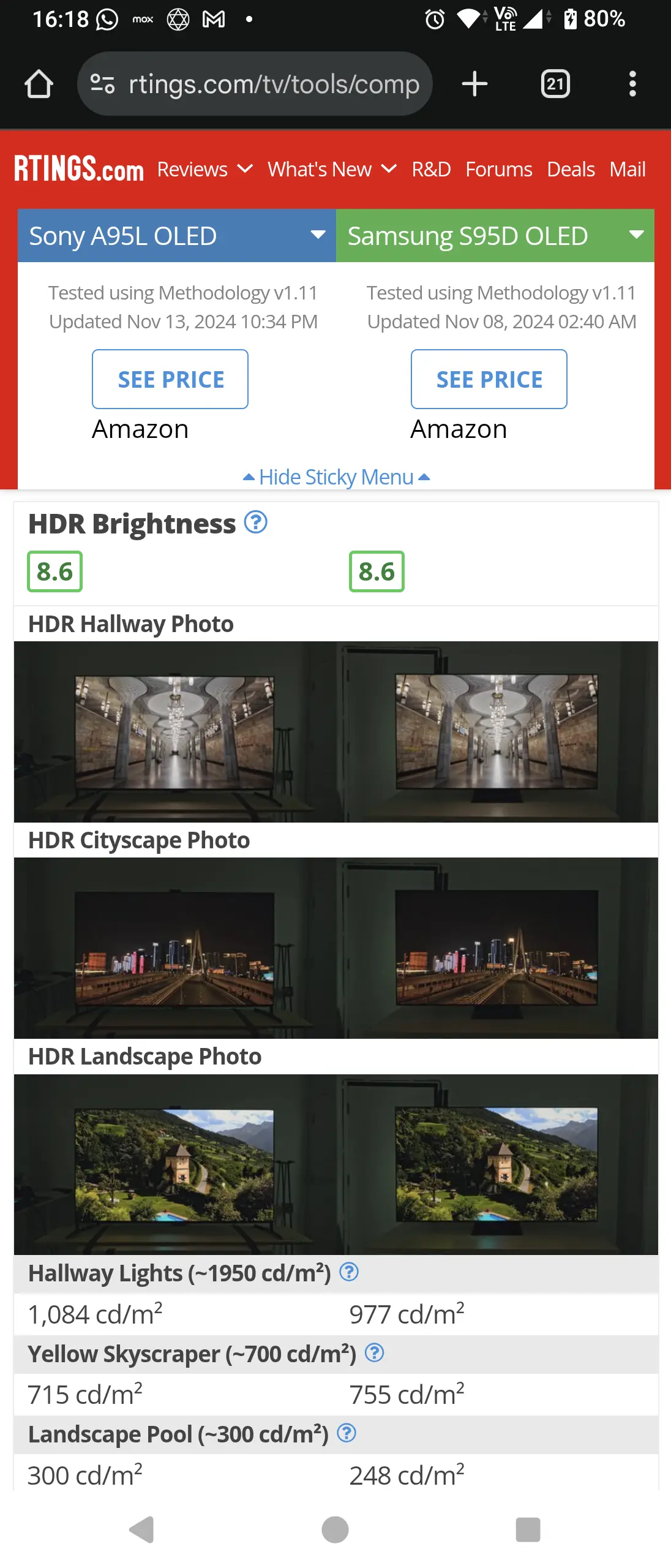Tap the site settings icon in address bar
Screen dimensions: 671x1568
click(x=102, y=84)
